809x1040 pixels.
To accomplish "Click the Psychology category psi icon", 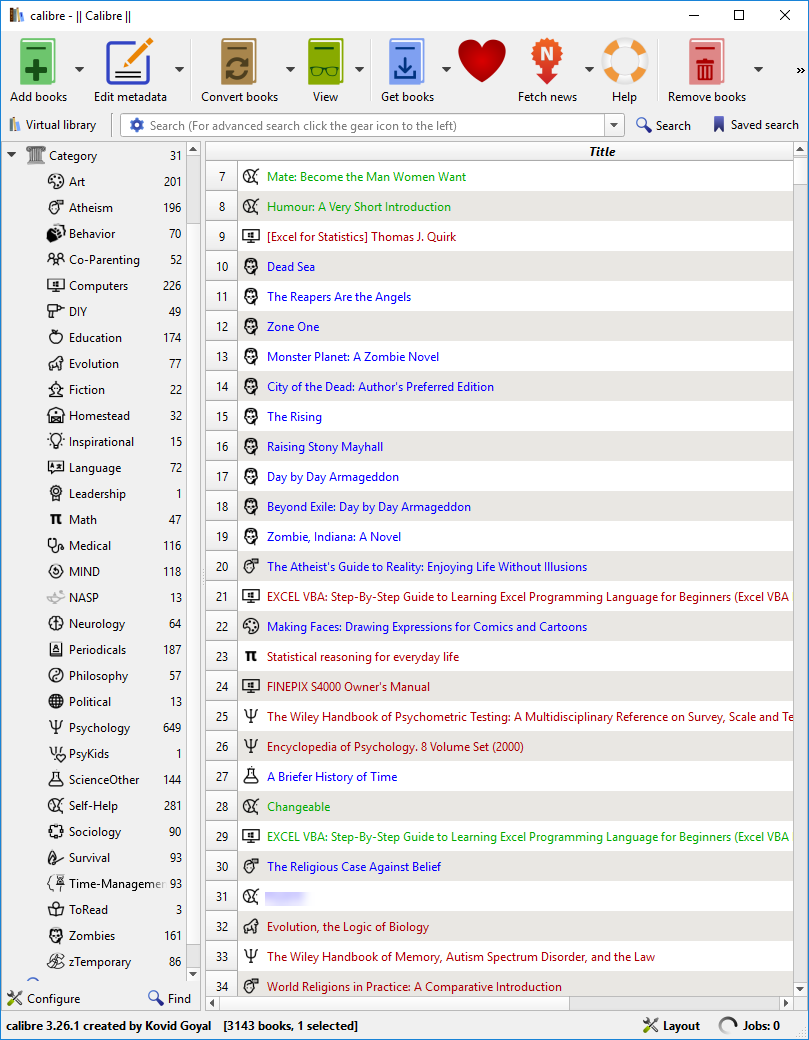I will click(x=56, y=727).
